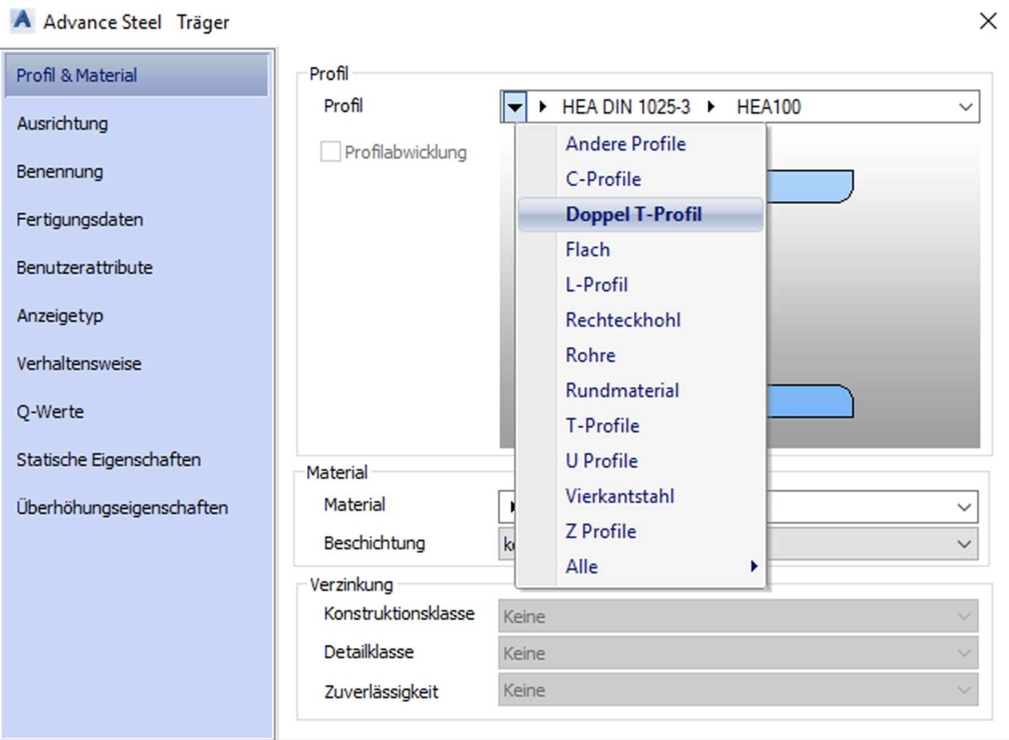
Task: Click the HEA DIN 1025-3 breadcrumb
Action: pyautogui.click(x=625, y=107)
